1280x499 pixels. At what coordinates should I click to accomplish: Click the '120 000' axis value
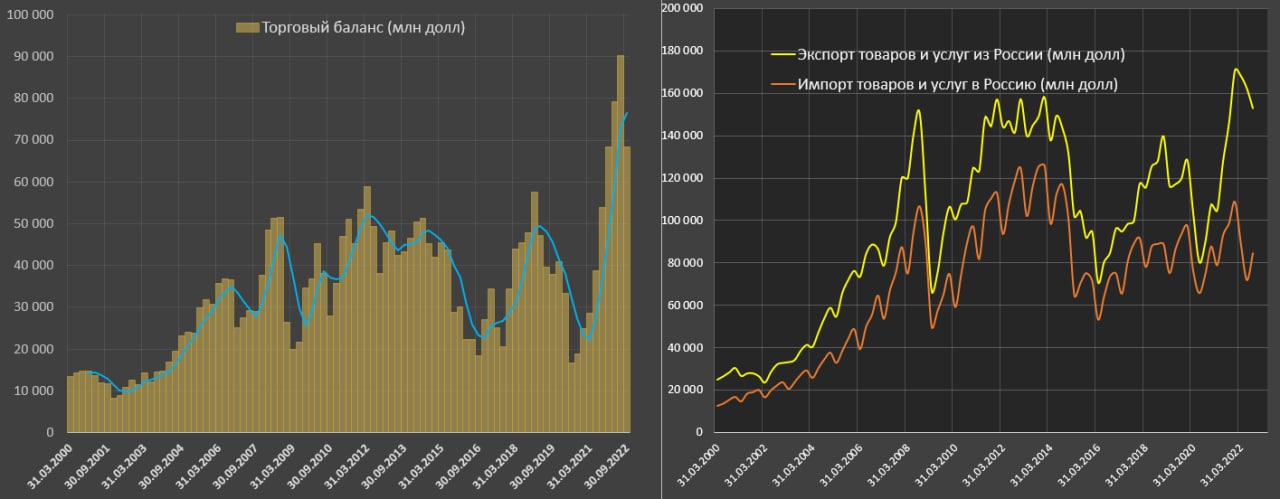pyautogui.click(x=681, y=178)
